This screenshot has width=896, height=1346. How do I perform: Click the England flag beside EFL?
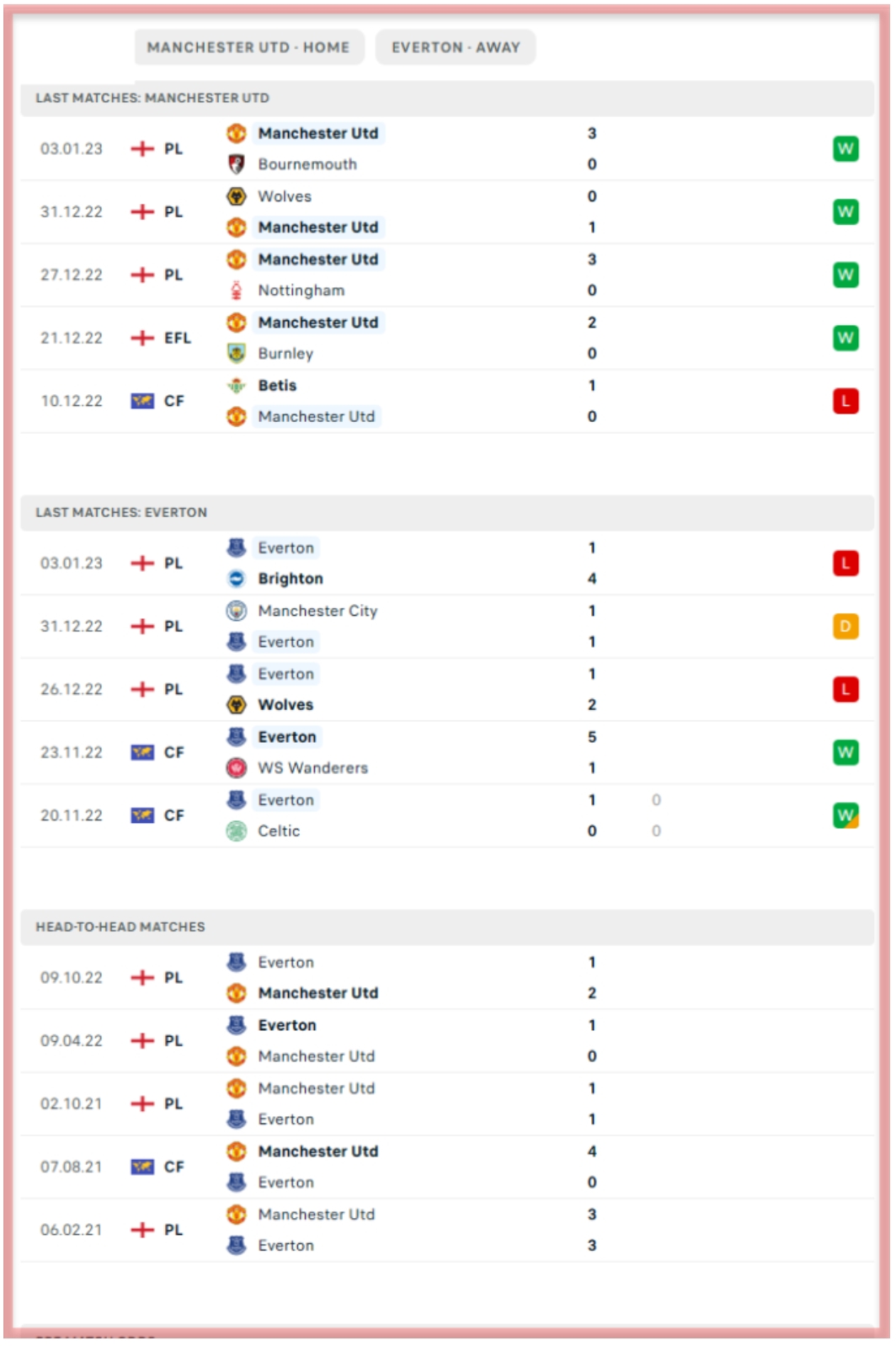[142, 338]
